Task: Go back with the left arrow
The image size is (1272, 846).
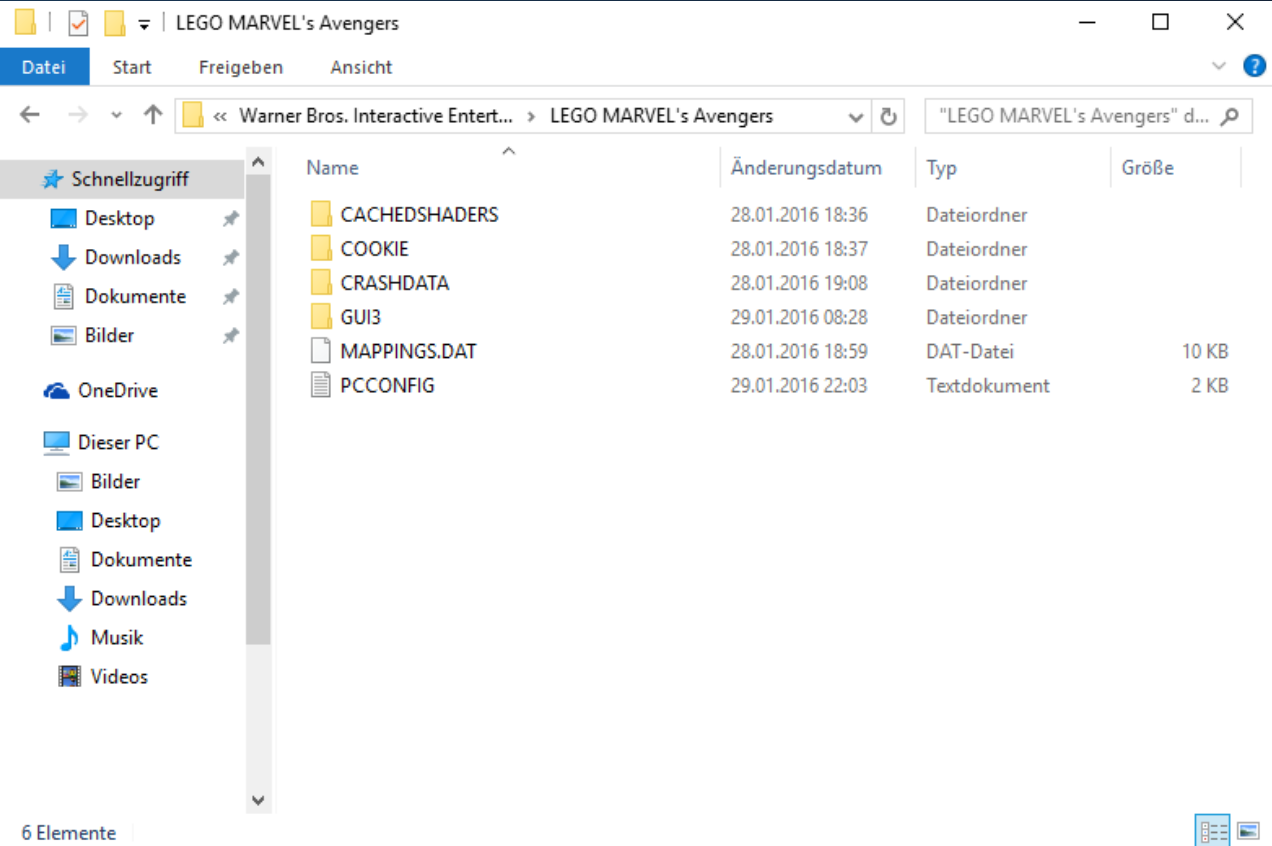Action: (x=30, y=115)
